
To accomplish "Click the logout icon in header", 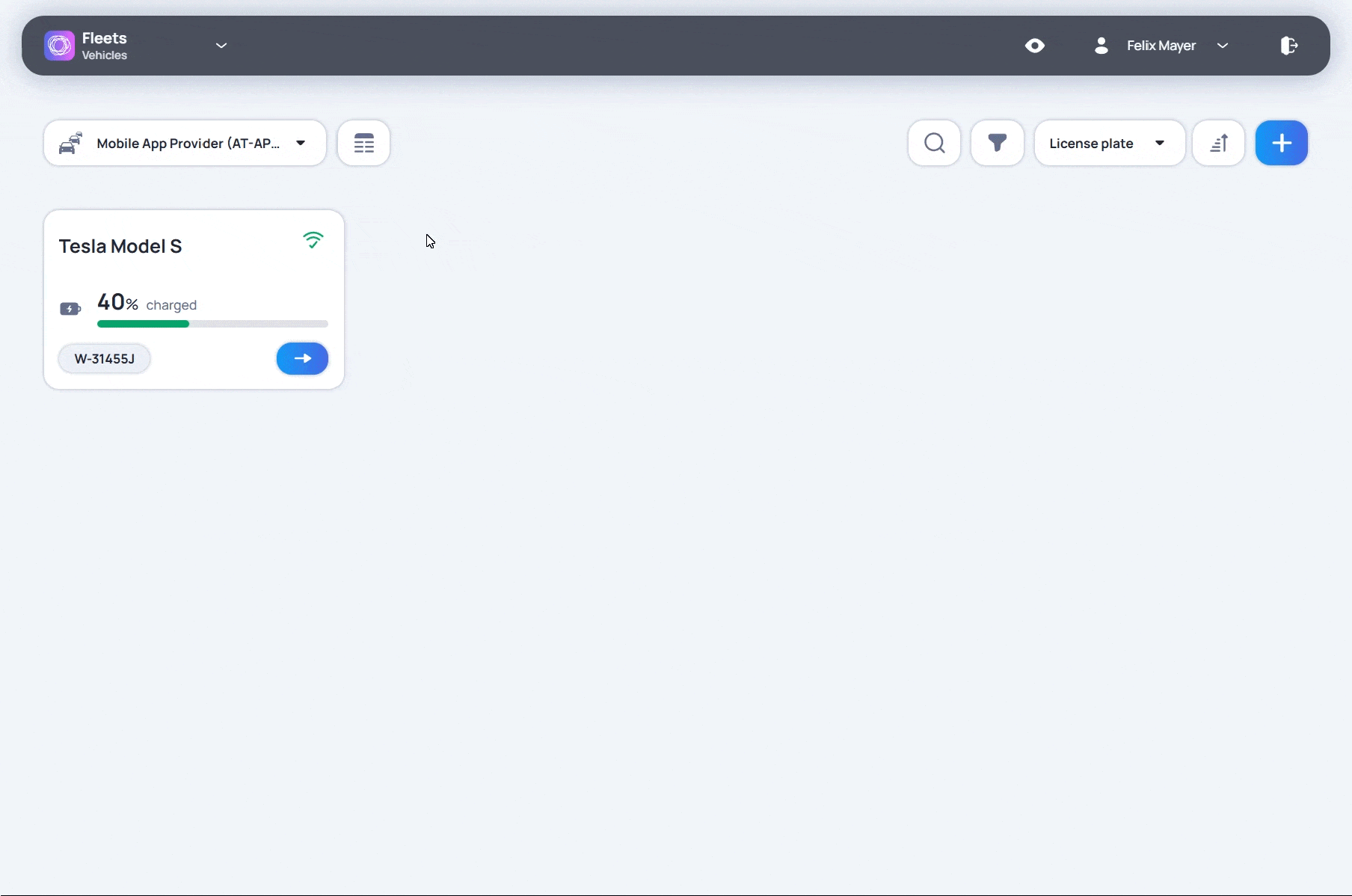I will coord(1288,46).
